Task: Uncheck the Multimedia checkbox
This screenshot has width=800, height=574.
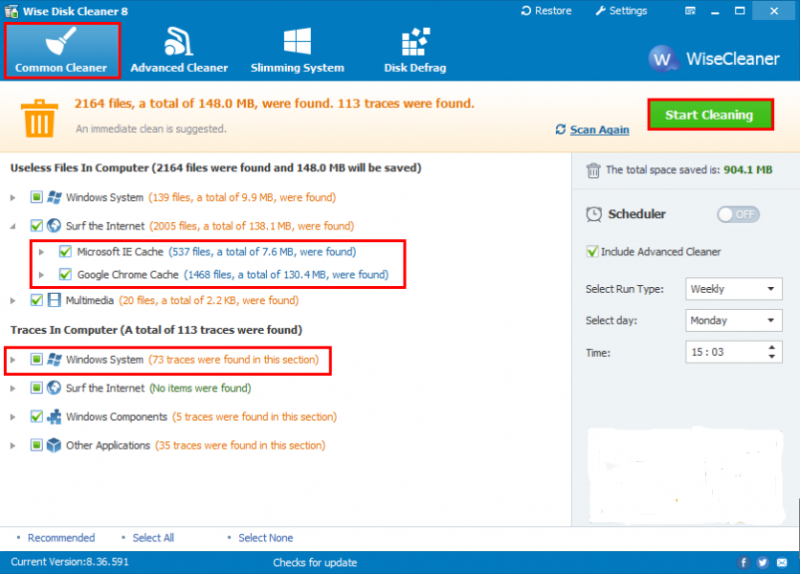Action: tap(36, 300)
